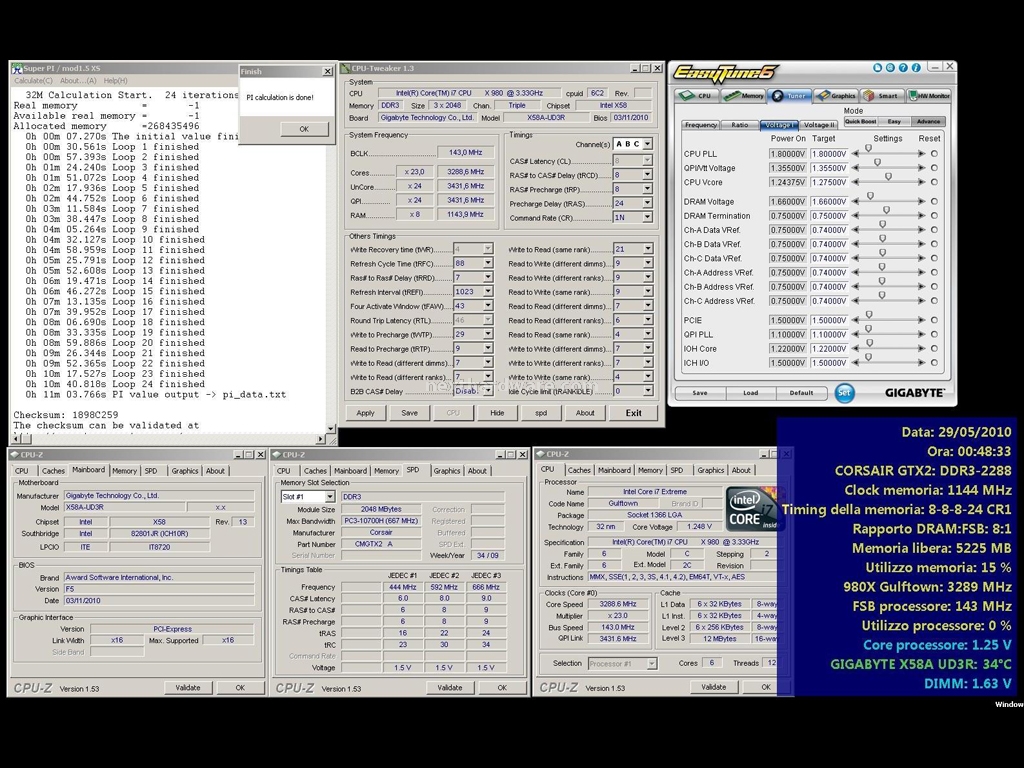Reset DRAM Termination using its radio button
The width and height of the screenshot is (1024, 768).
[935, 216]
